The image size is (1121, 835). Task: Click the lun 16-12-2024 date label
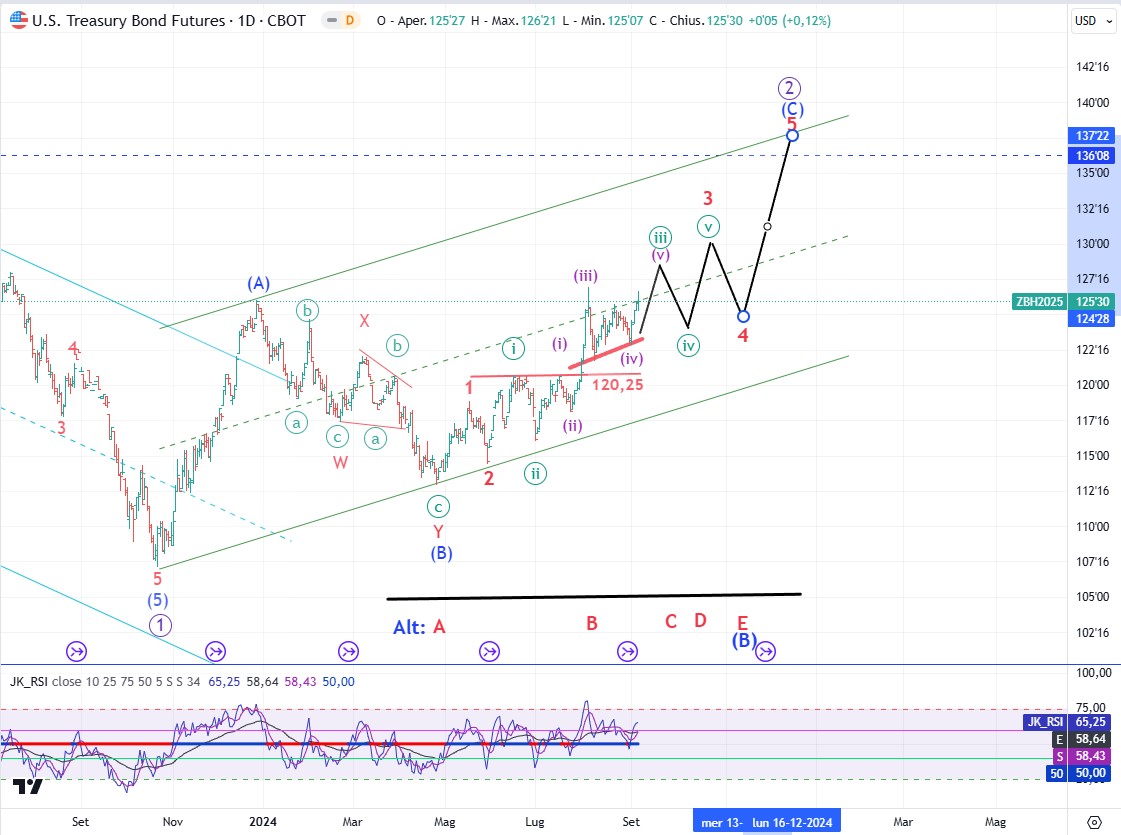coord(792,822)
